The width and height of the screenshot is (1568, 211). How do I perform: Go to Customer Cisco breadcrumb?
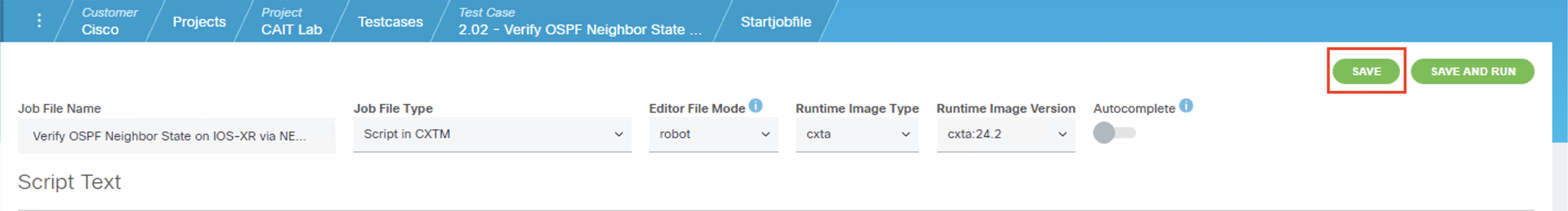[x=109, y=21]
